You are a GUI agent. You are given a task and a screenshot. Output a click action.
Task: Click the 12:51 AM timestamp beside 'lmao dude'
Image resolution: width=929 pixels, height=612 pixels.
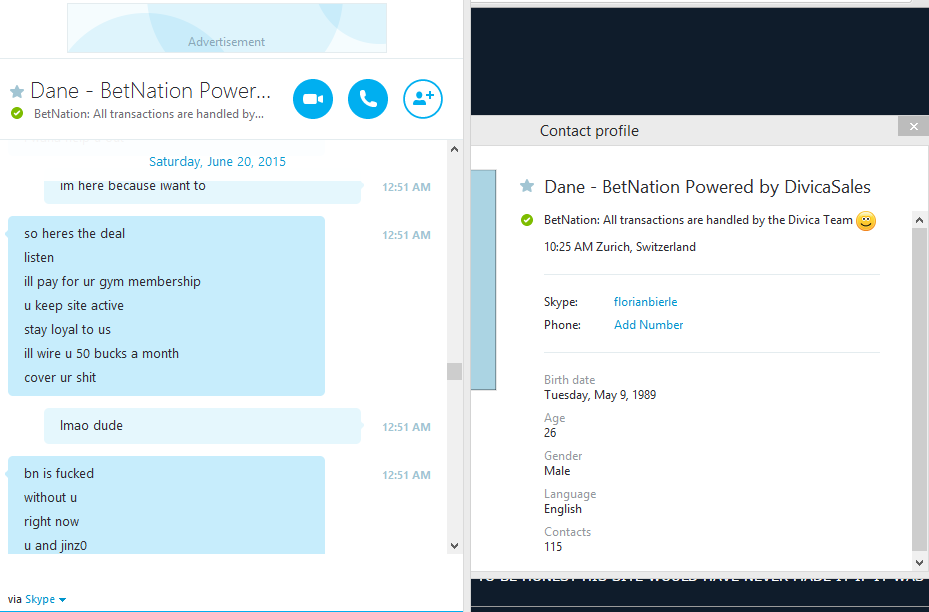[406, 427]
